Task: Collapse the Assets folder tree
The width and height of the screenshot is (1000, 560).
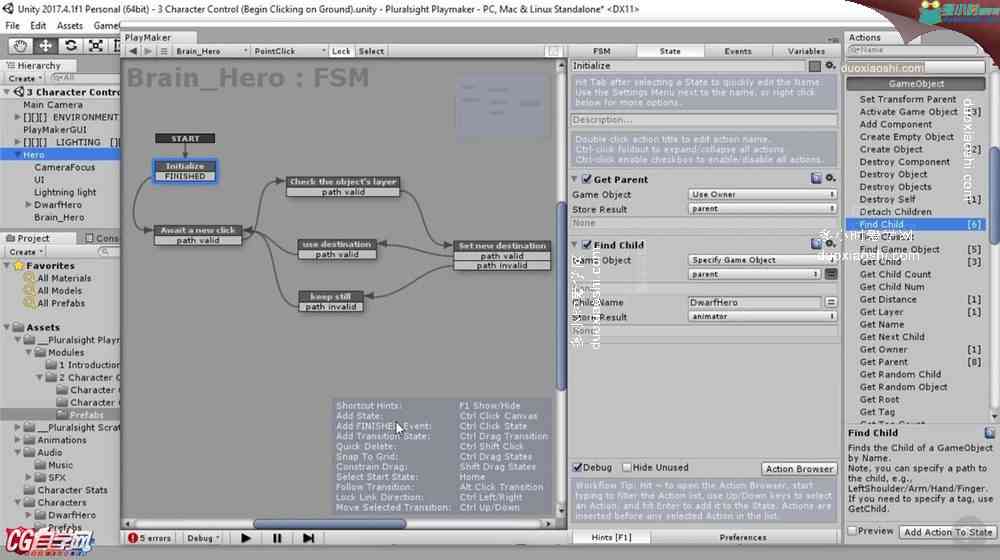Action: point(7,327)
